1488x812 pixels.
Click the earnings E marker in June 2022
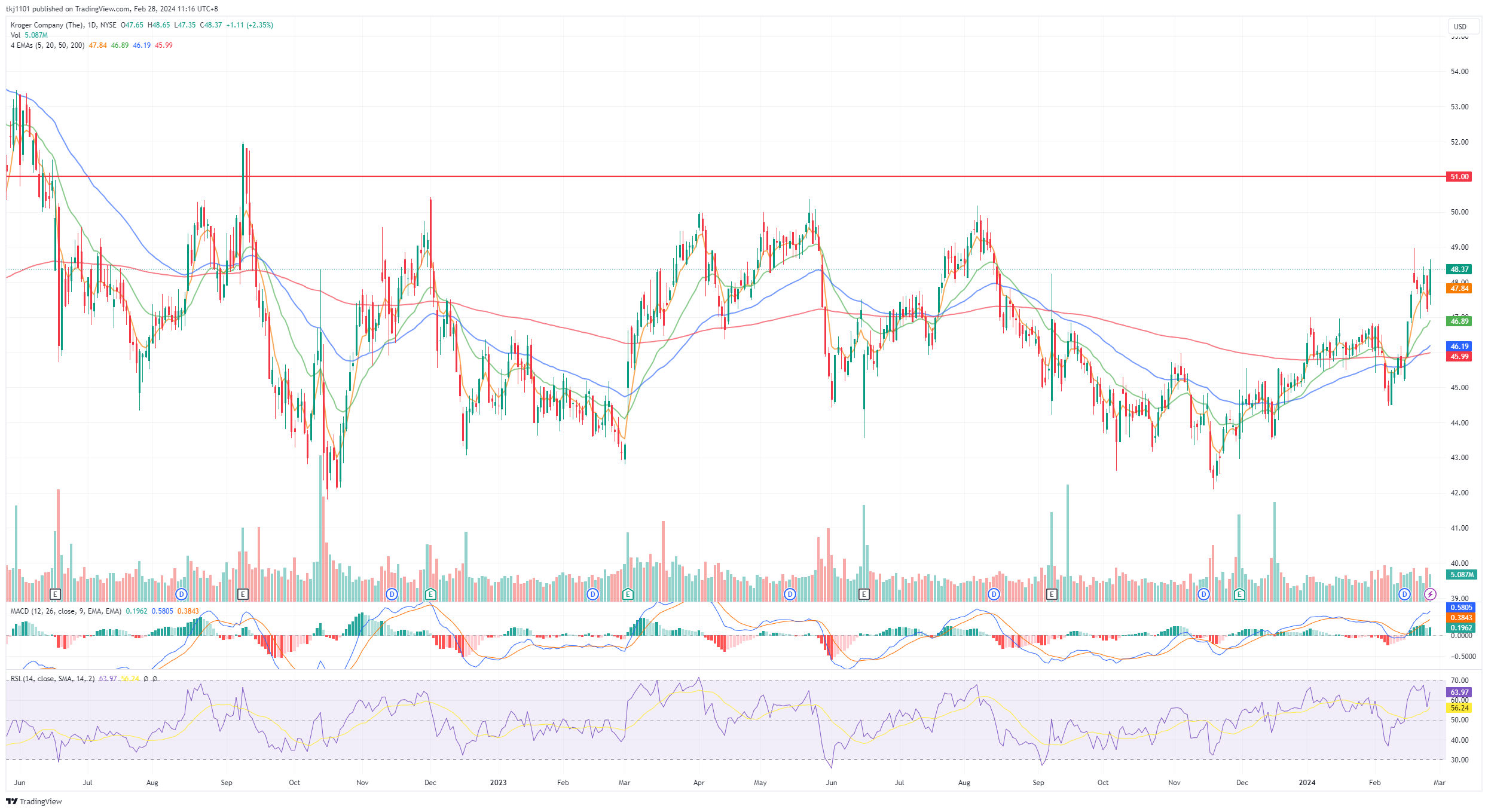(x=55, y=594)
